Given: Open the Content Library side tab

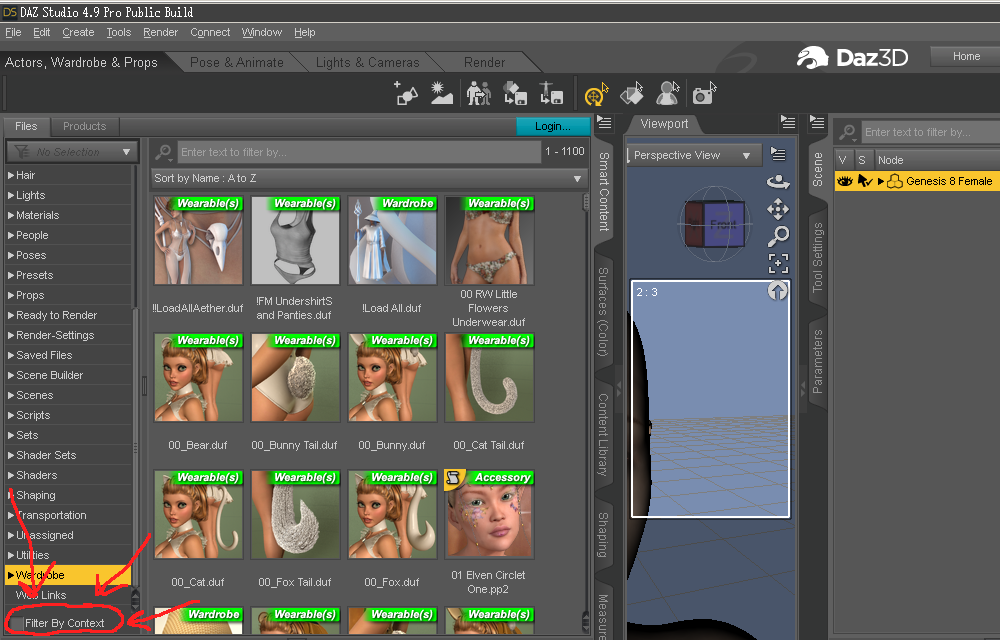Looking at the screenshot, I should (x=603, y=434).
